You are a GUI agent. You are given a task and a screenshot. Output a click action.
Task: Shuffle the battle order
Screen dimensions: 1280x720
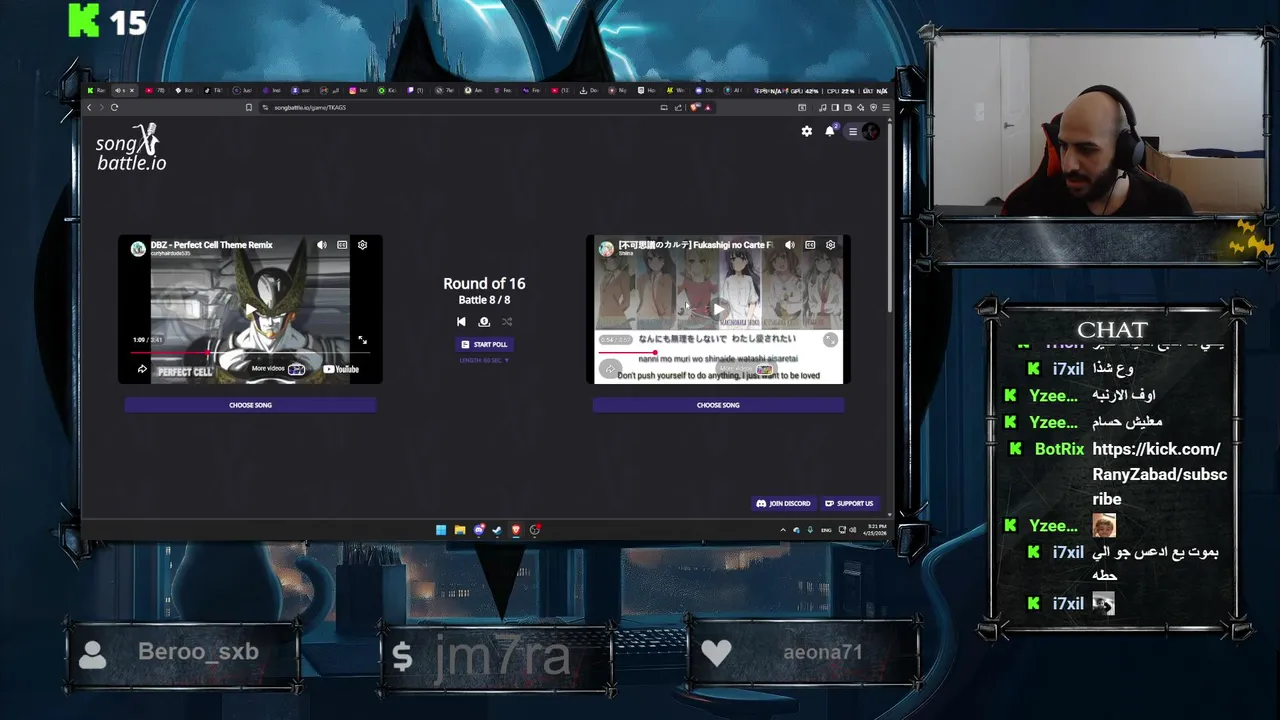(507, 322)
